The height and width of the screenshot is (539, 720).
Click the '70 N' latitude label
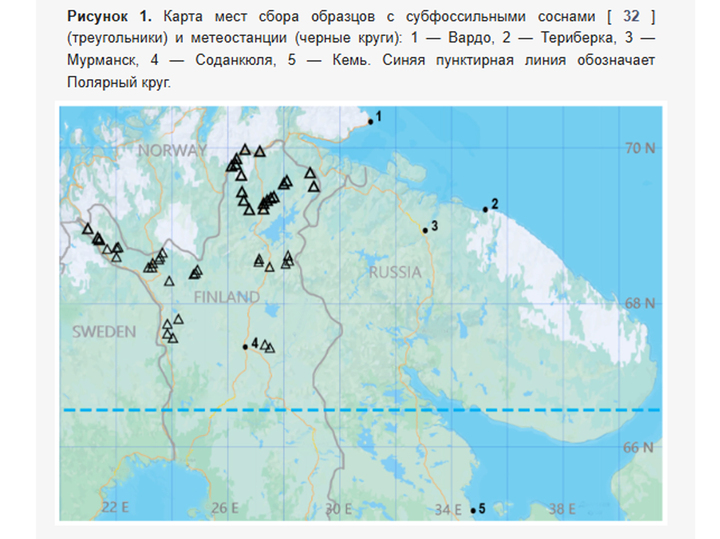click(x=640, y=148)
